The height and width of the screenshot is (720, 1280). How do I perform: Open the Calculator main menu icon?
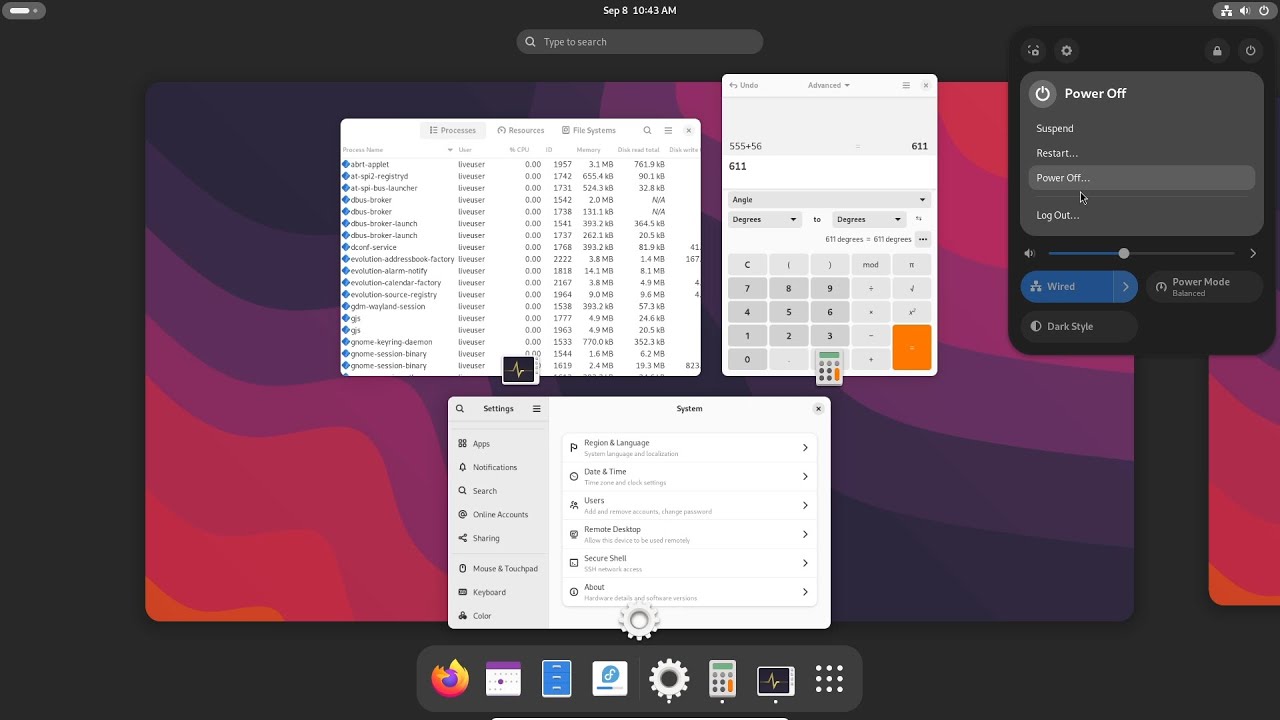click(x=906, y=85)
